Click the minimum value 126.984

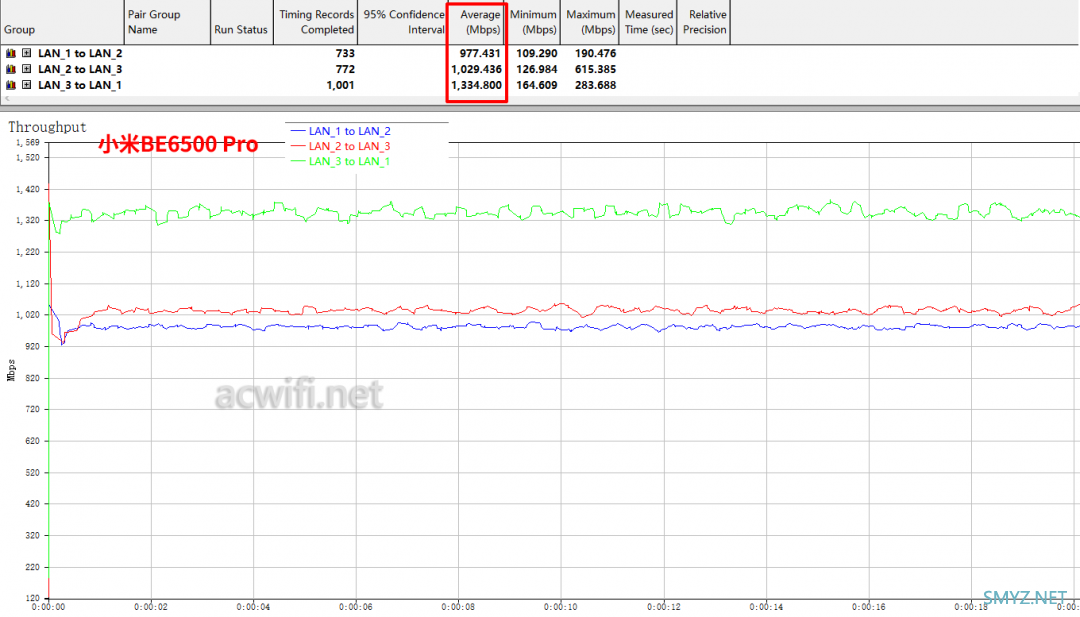[x=537, y=69]
